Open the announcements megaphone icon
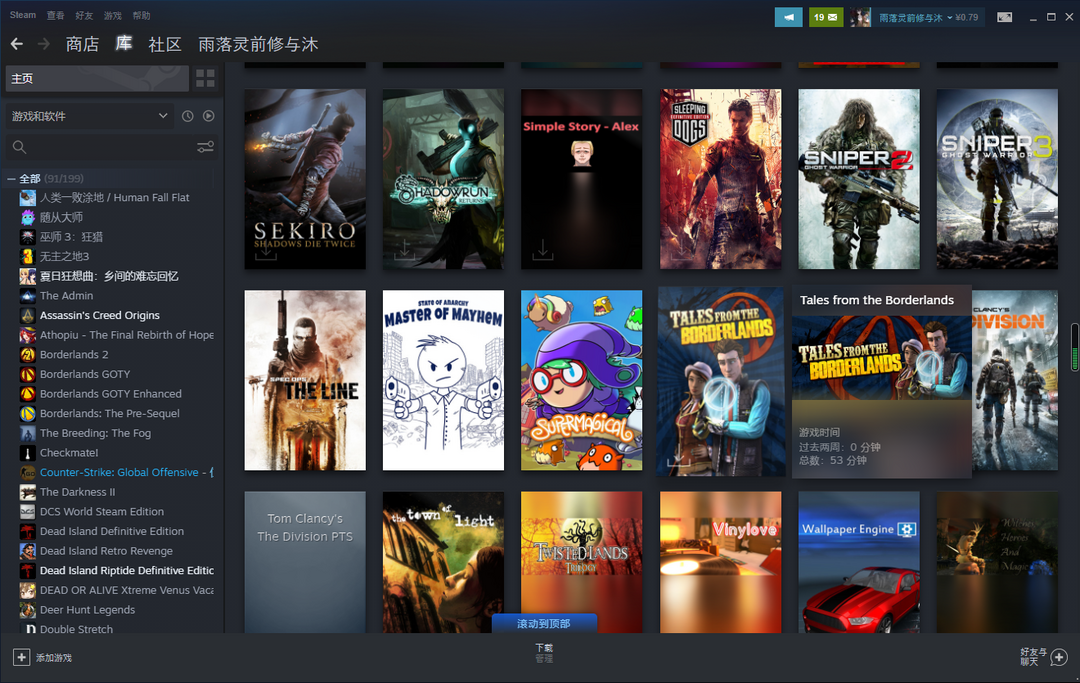 point(789,17)
